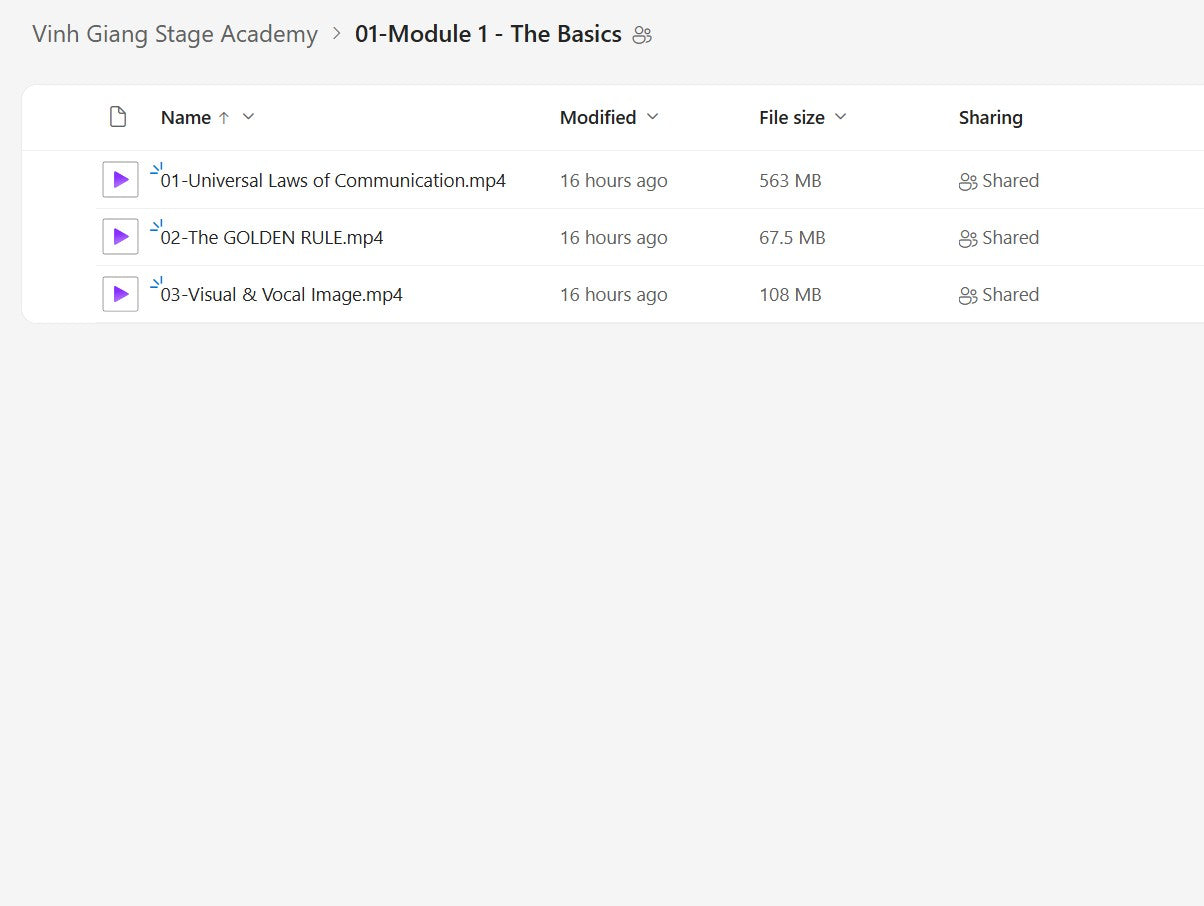The height and width of the screenshot is (906, 1204).
Task: Click the video icon for The GOLDEN RULE
Action: point(120,237)
